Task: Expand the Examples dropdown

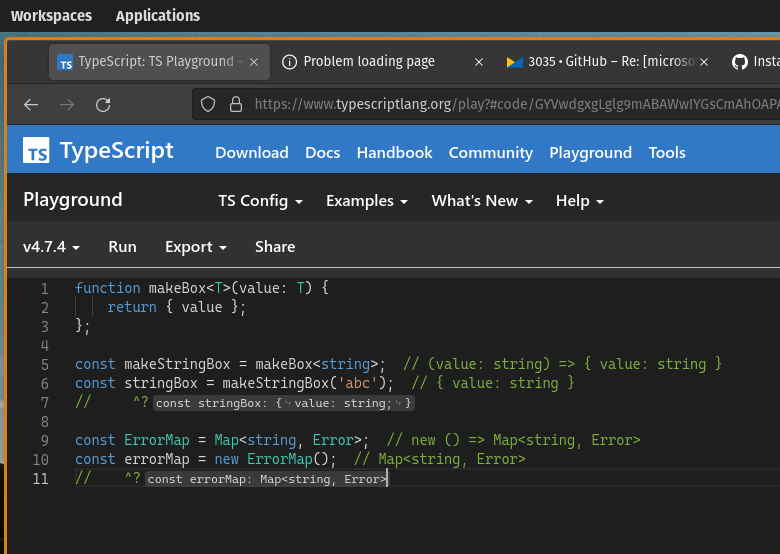Action: [x=367, y=201]
